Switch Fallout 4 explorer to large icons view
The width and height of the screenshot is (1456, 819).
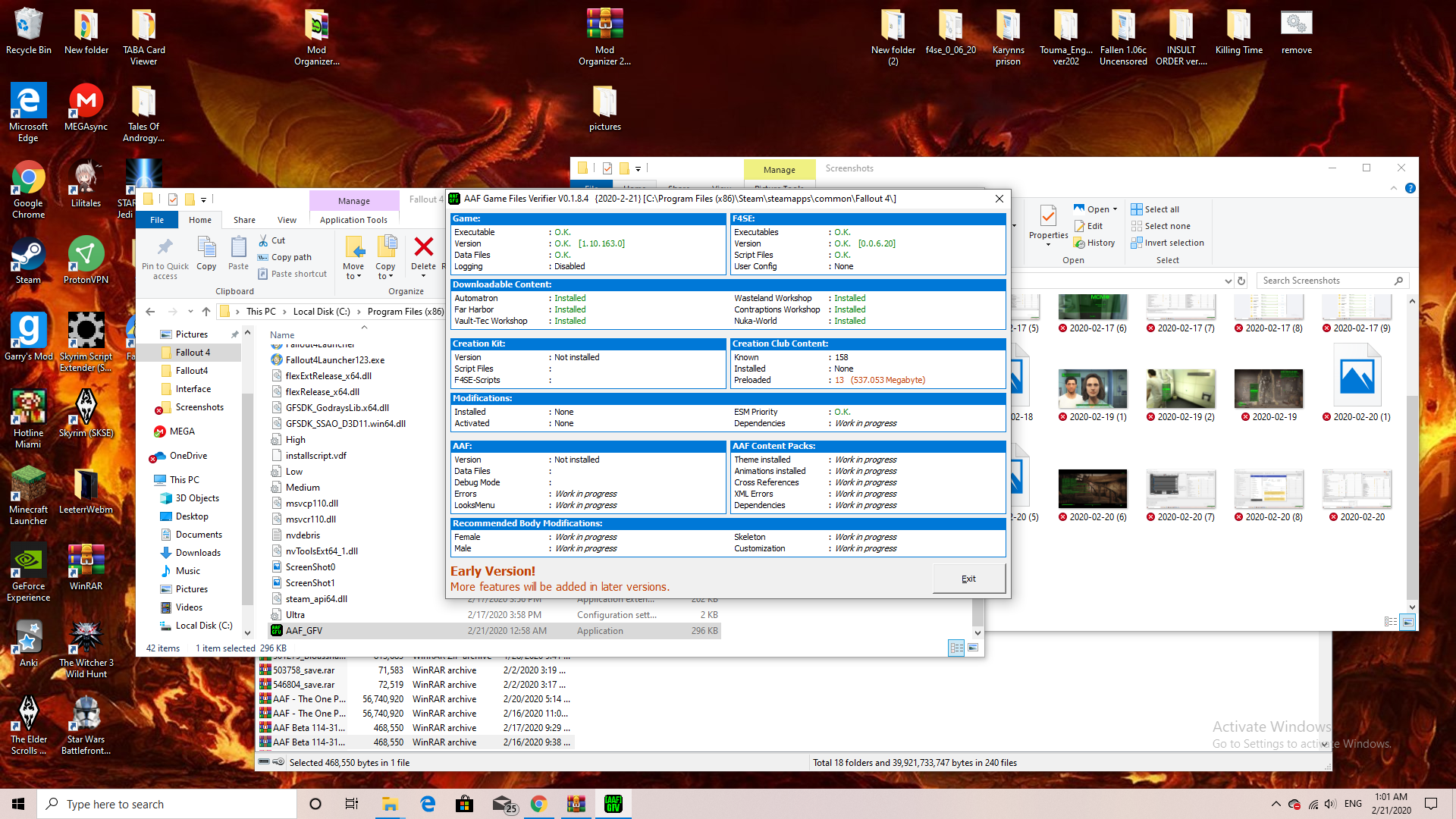973,648
